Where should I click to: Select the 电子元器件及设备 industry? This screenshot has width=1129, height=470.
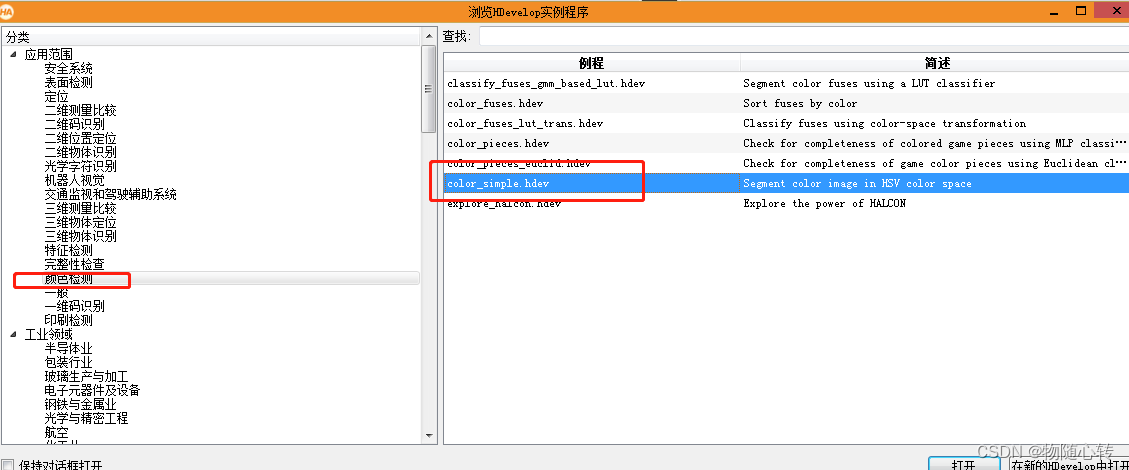point(92,390)
